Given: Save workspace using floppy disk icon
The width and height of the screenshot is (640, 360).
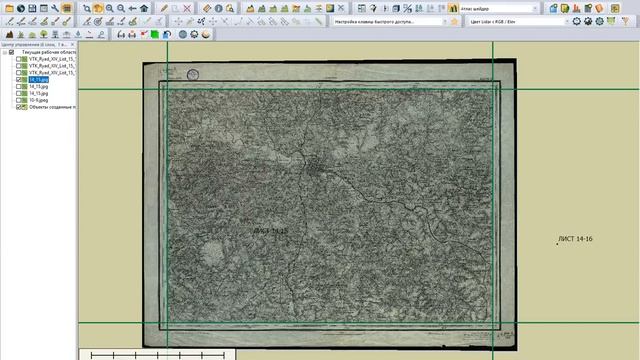Looking at the screenshot, I should click(x=32, y=8).
